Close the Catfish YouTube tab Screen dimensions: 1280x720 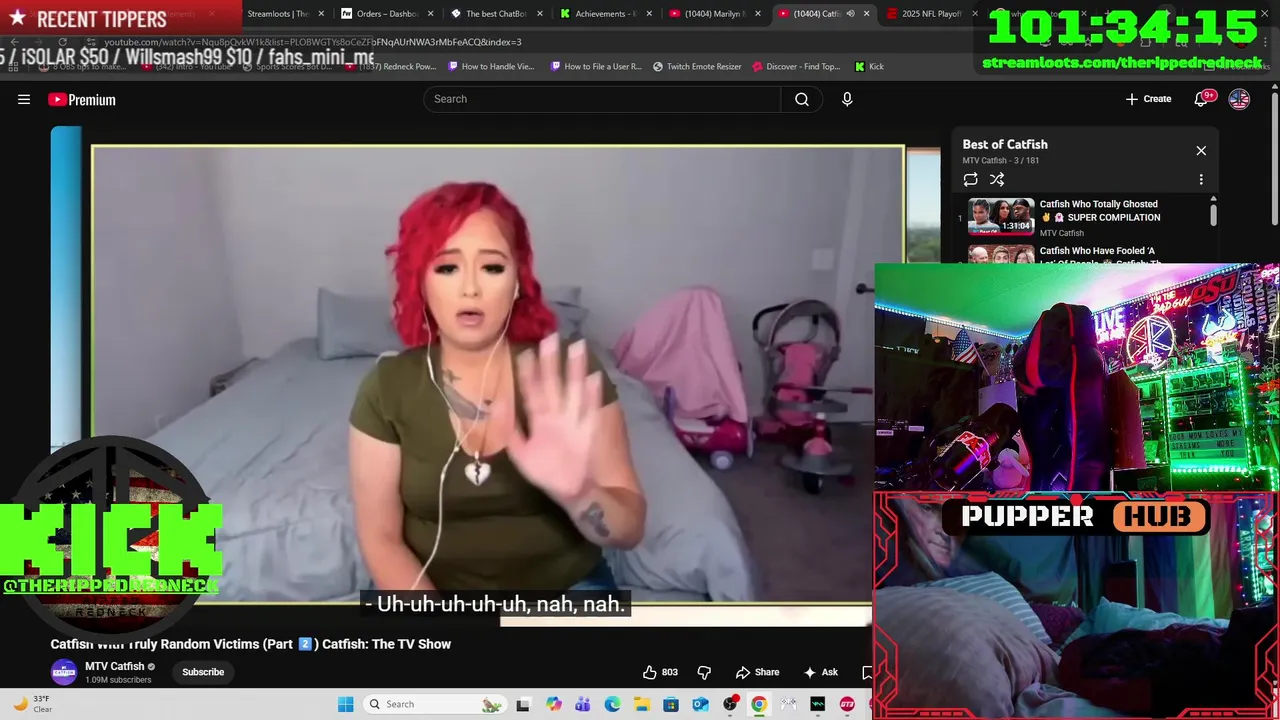coord(866,14)
